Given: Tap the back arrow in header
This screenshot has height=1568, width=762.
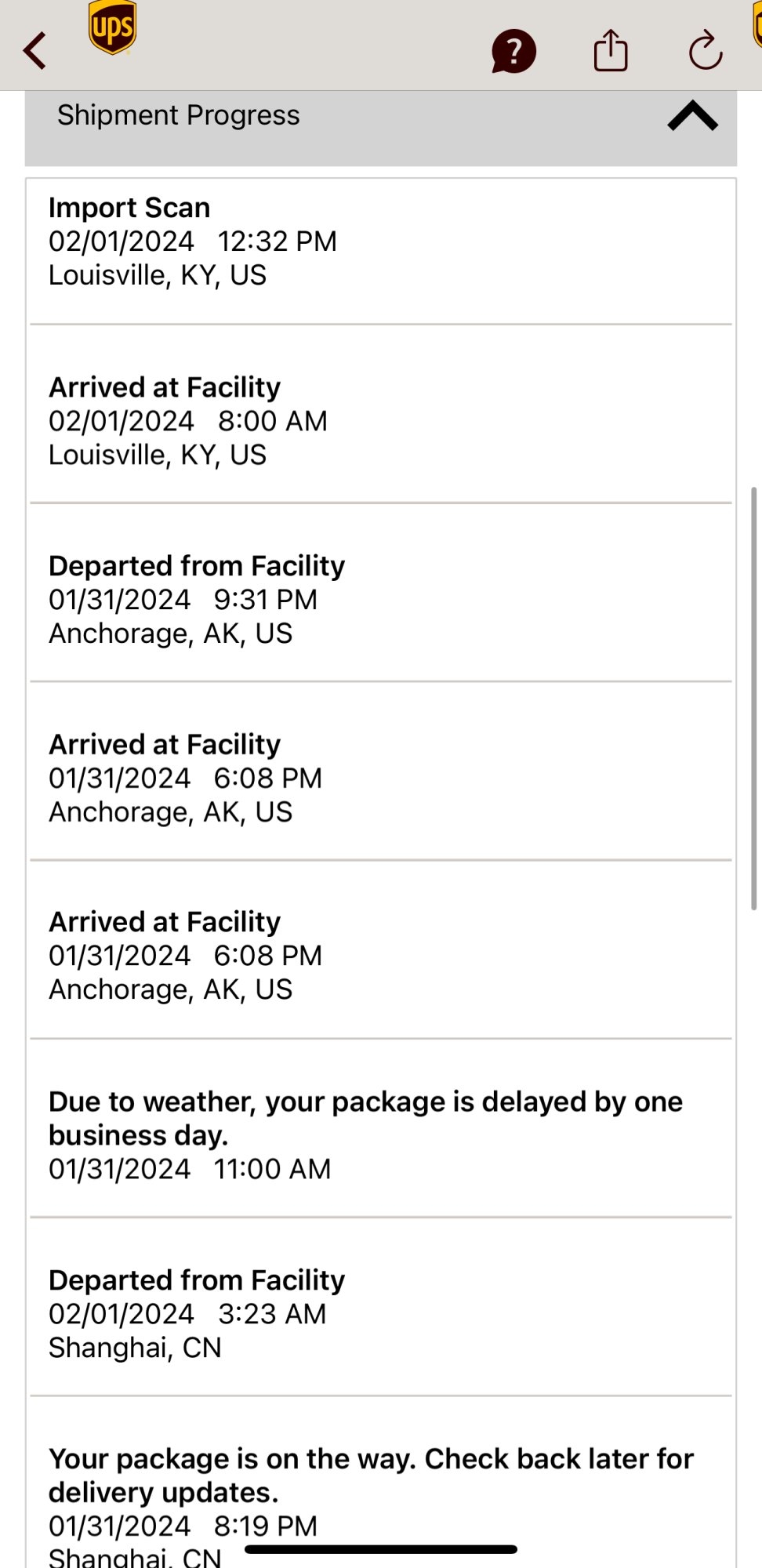Looking at the screenshot, I should 35,52.
